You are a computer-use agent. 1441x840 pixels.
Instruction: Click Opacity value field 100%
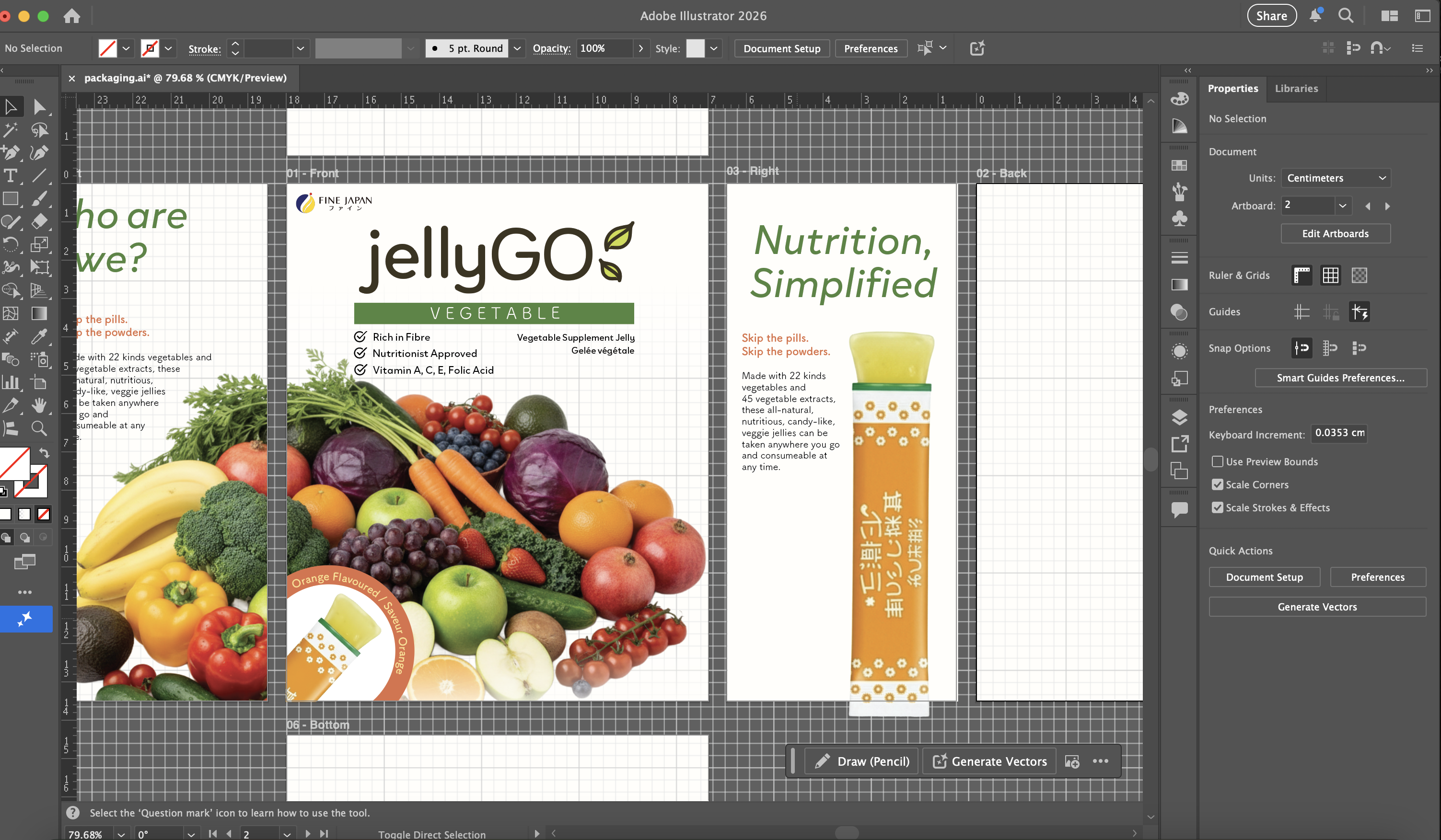click(x=604, y=48)
